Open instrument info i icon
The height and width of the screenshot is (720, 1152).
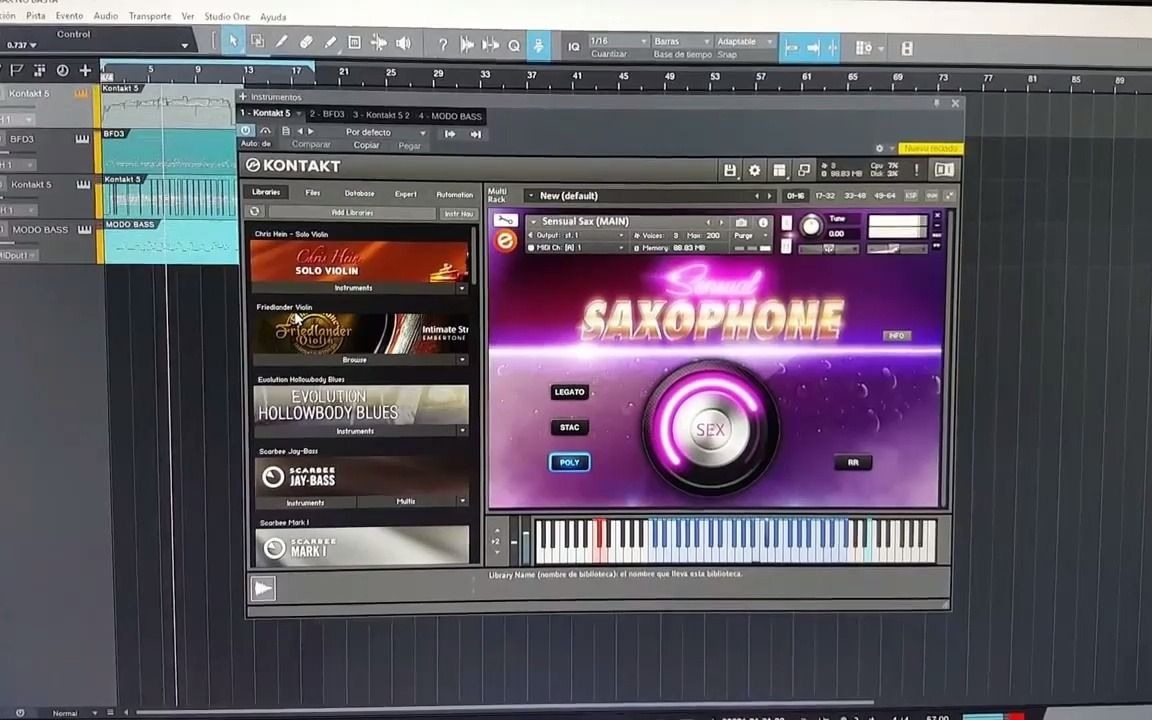[x=763, y=222]
